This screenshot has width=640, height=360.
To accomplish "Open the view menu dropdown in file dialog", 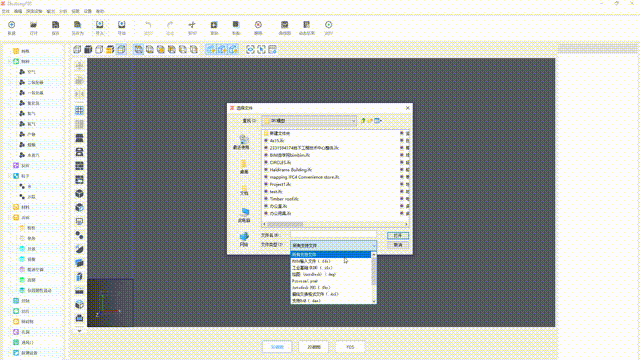I will pos(378,121).
